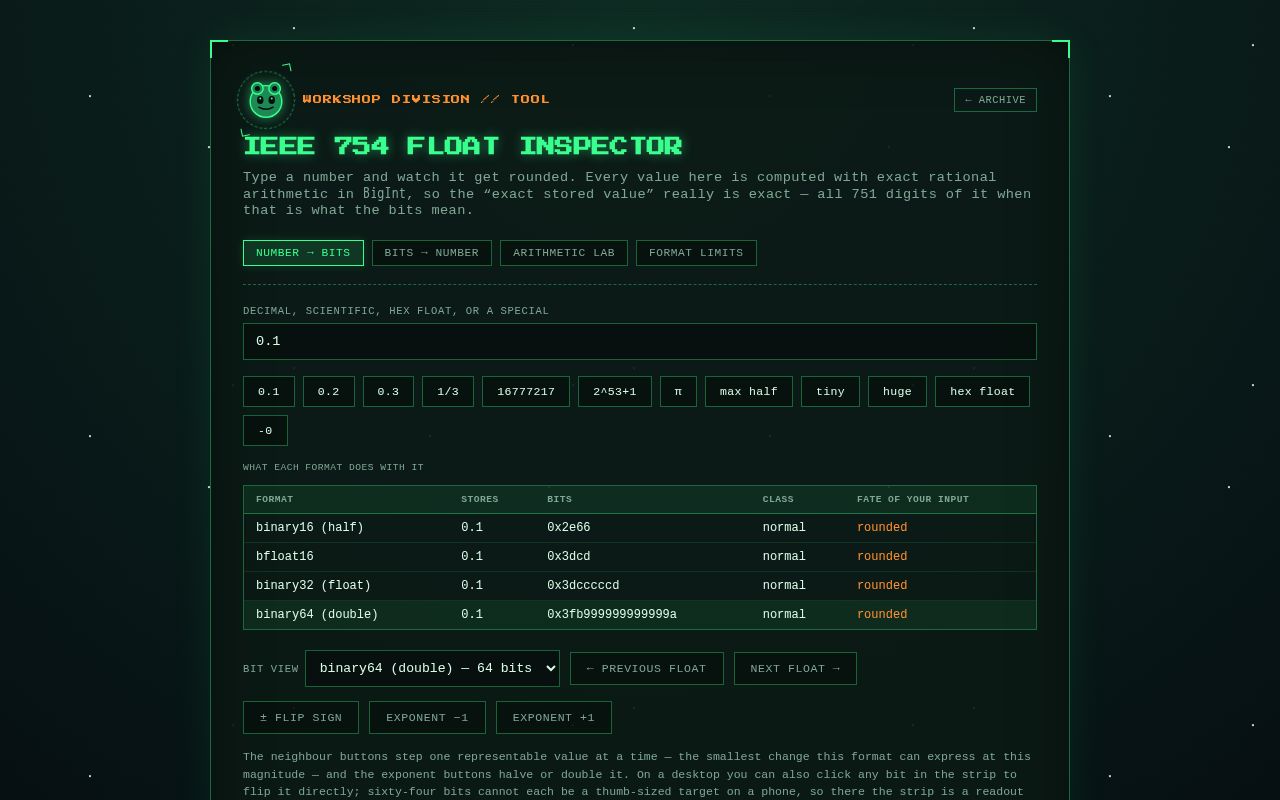1280x800 pixels.
Task: Click bits value 0x3dcd
Action: click(569, 557)
